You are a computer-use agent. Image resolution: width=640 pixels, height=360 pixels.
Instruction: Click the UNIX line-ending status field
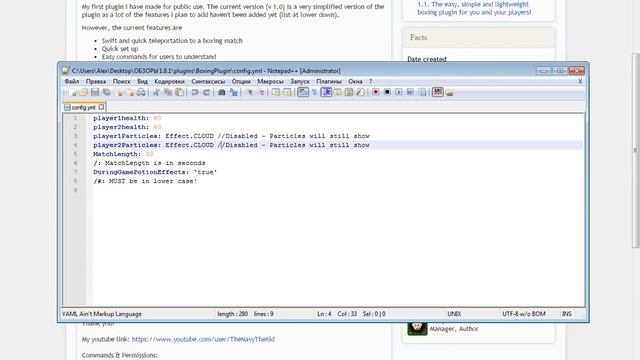click(x=454, y=314)
